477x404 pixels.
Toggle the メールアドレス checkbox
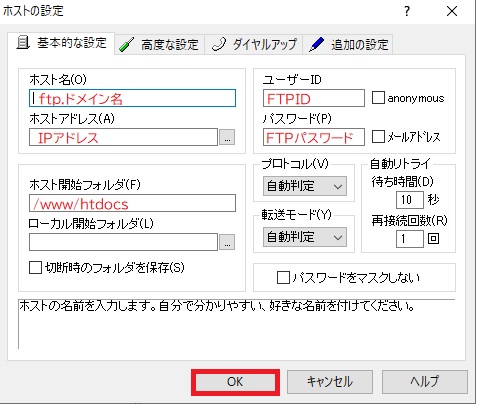[378, 136]
